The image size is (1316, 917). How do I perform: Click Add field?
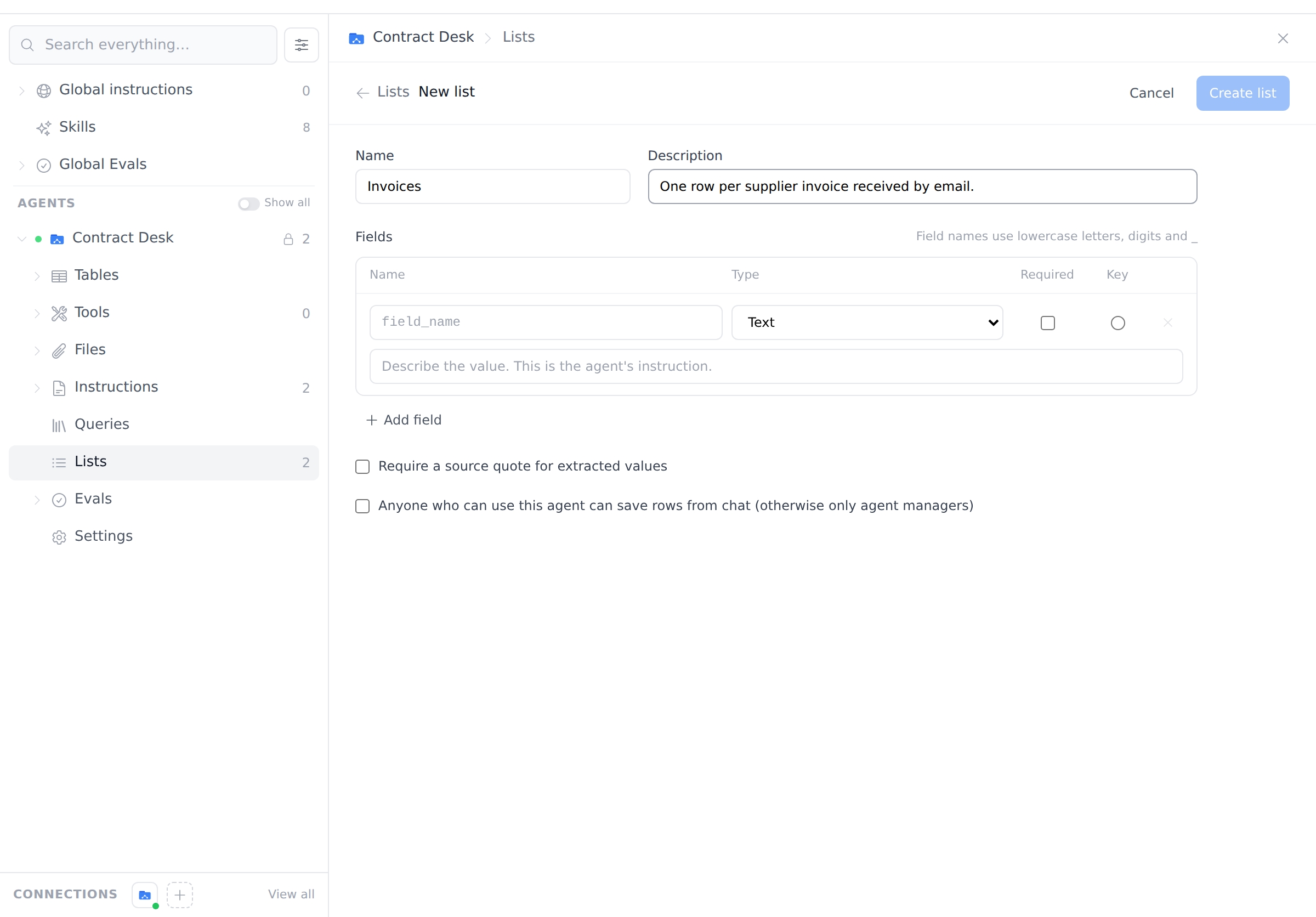[x=404, y=420]
